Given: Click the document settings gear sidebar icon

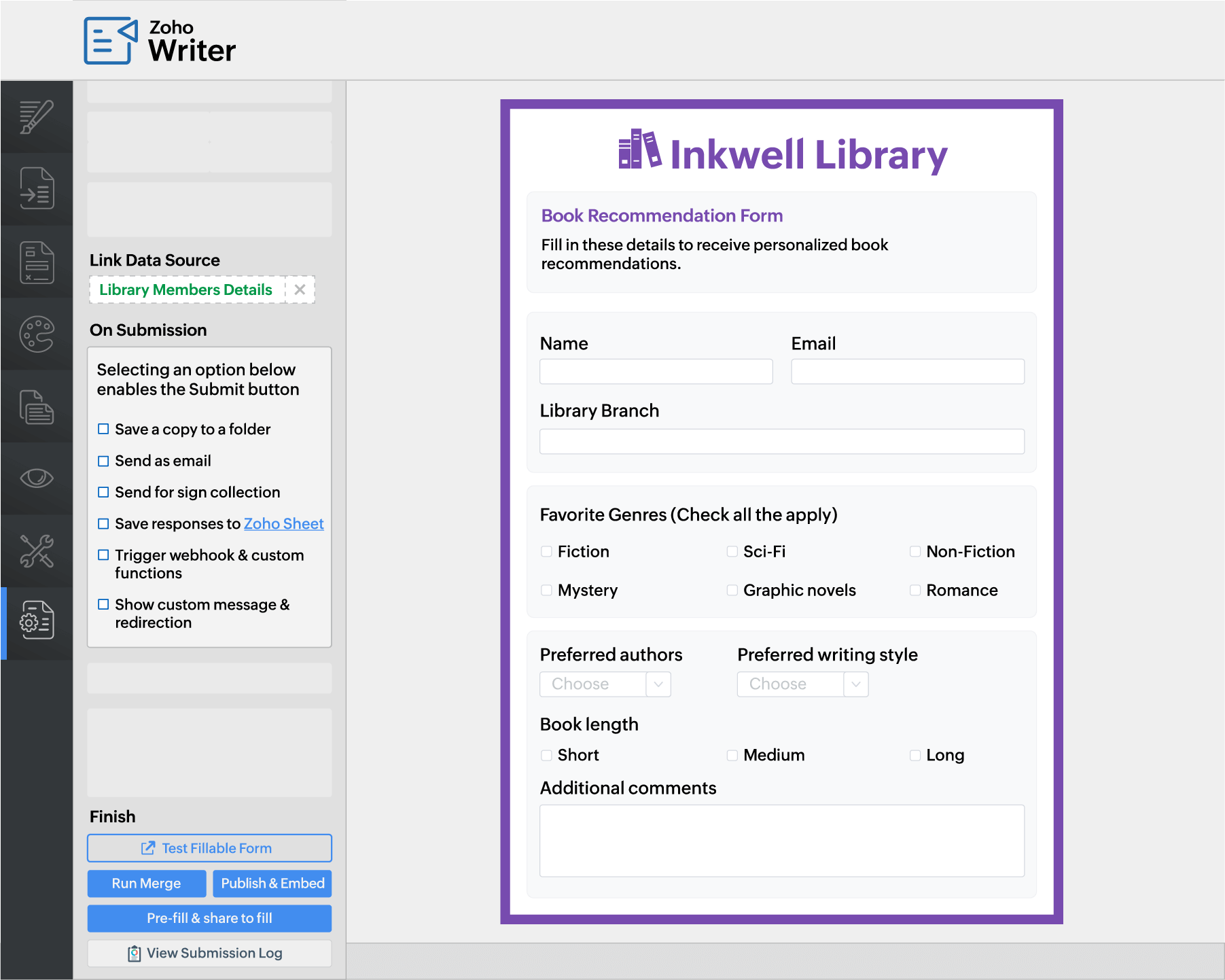Looking at the screenshot, I should pyautogui.click(x=37, y=620).
